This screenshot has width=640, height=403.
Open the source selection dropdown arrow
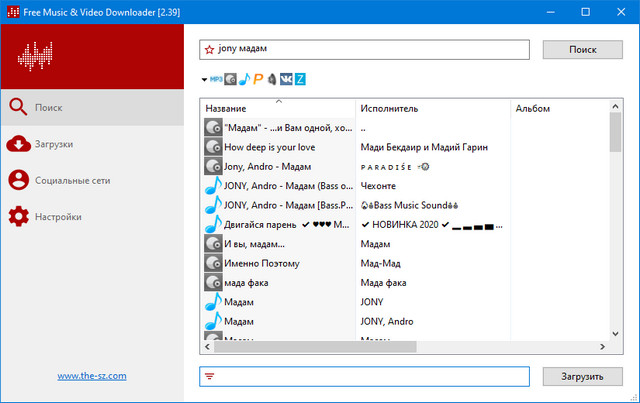(203, 79)
